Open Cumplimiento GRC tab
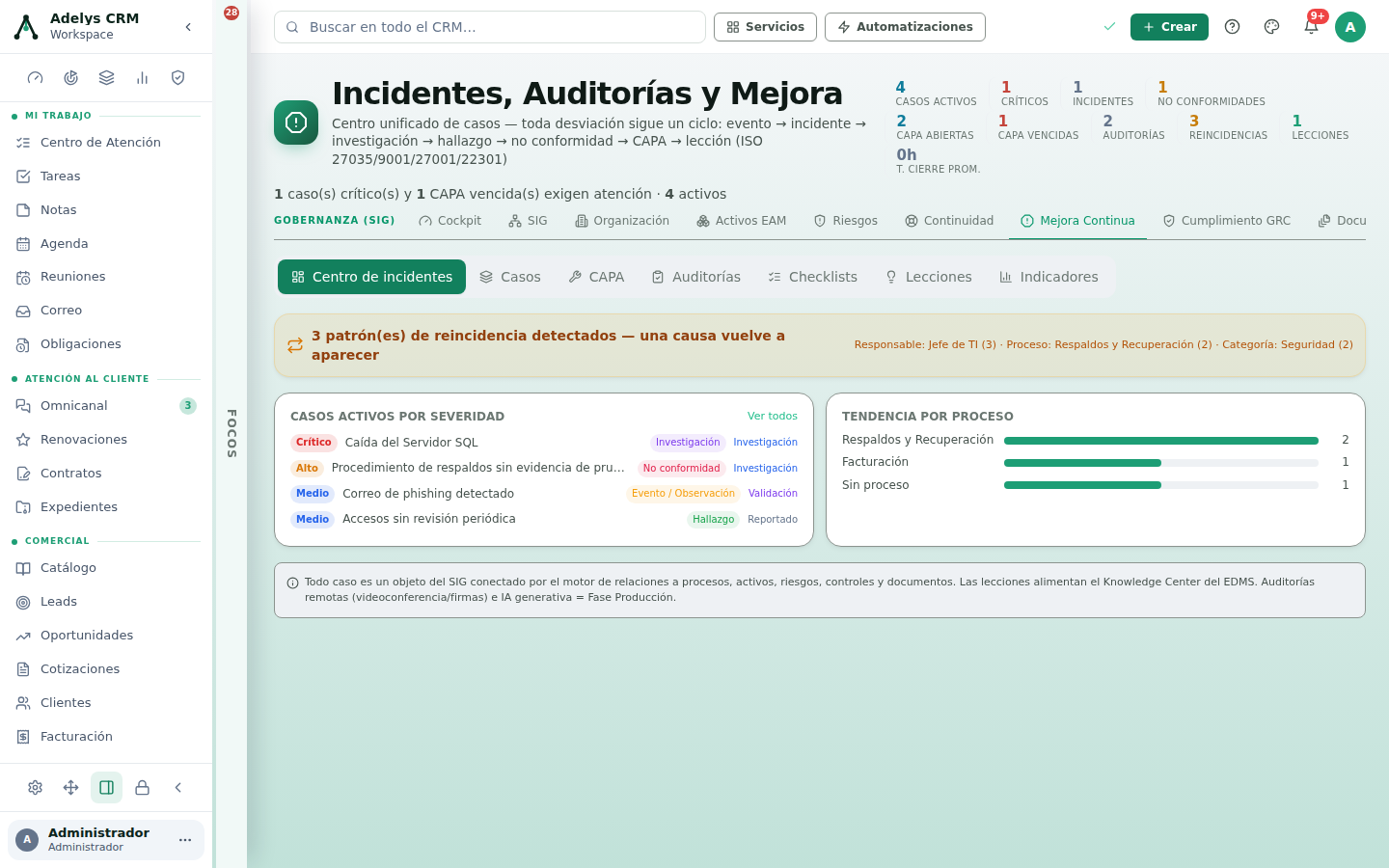The image size is (1389, 868). click(x=1226, y=221)
